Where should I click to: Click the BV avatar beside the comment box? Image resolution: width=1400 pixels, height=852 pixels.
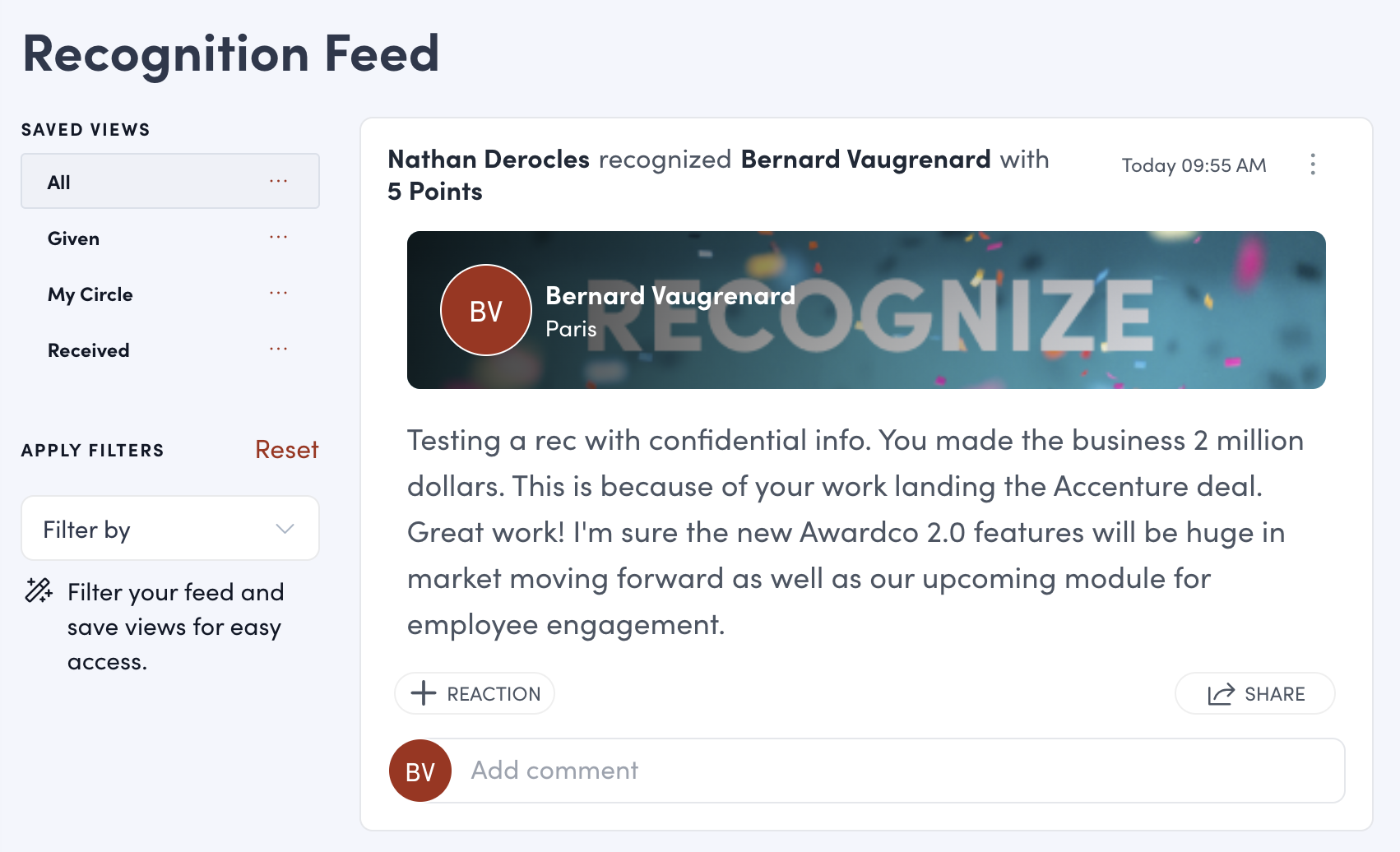[x=420, y=771]
